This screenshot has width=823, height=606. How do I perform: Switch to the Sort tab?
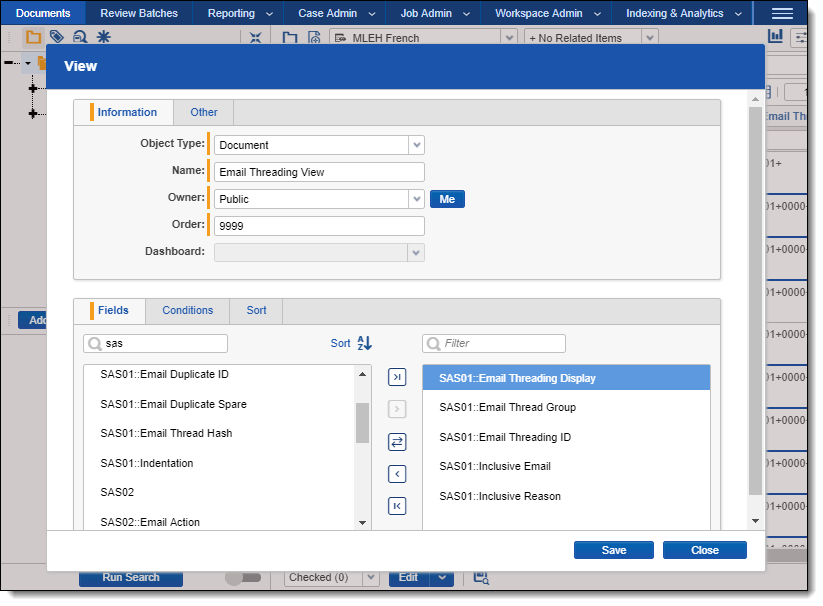(x=257, y=310)
